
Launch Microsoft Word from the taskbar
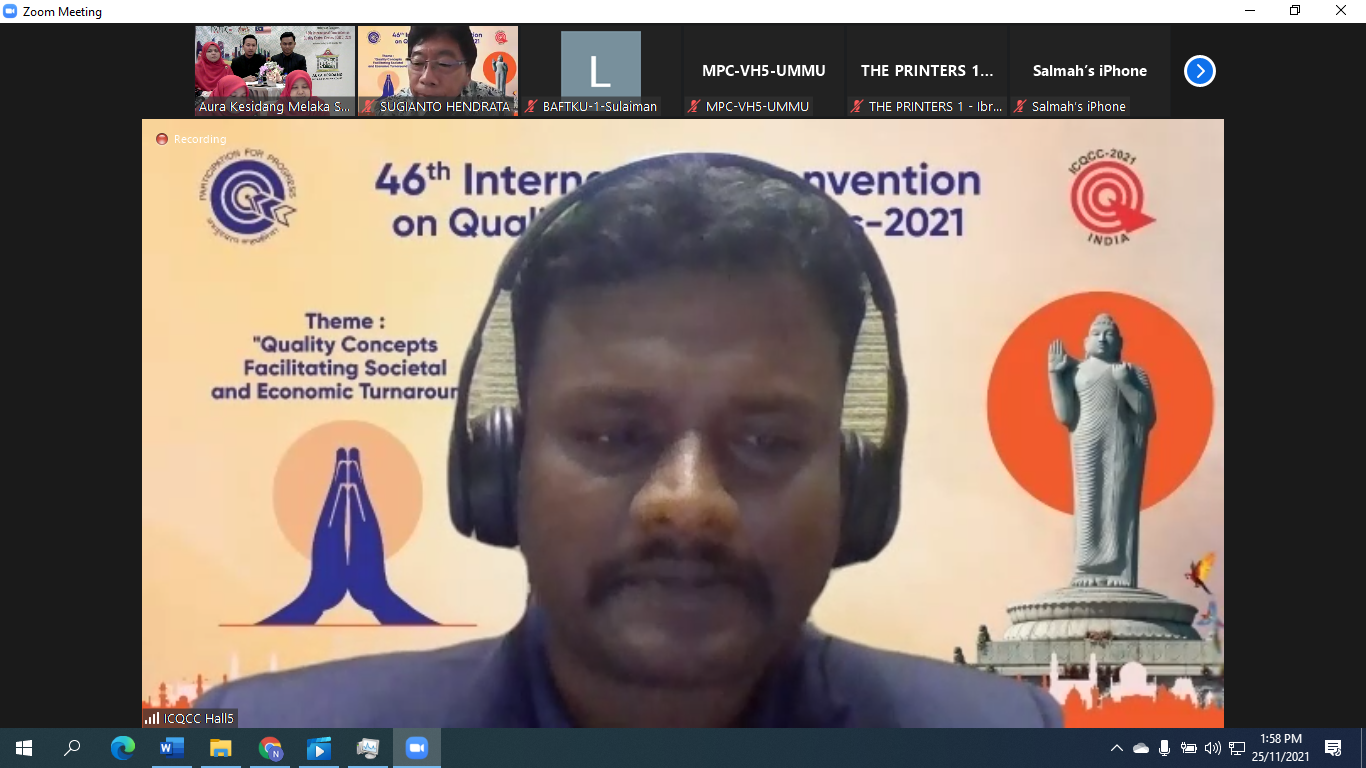click(171, 747)
